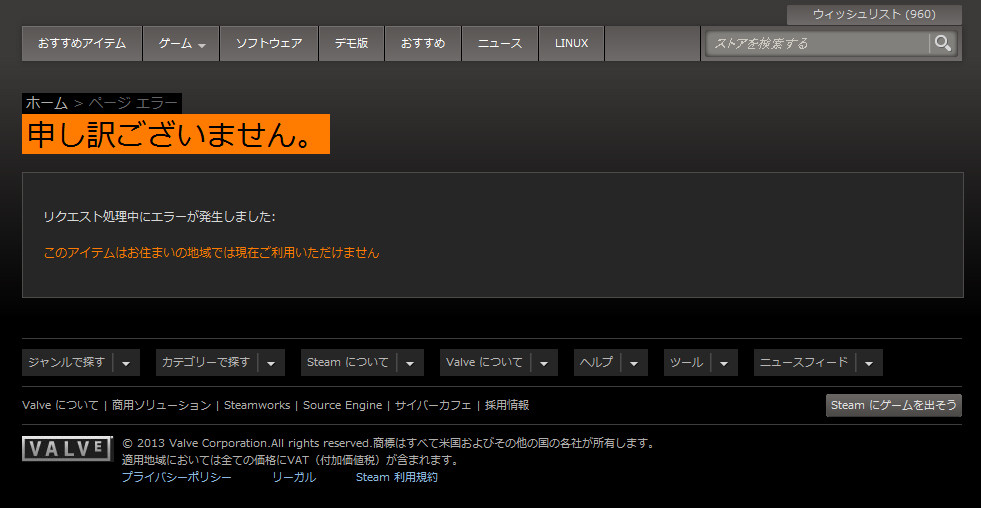
Task: Open the Steam について dropdown
Action: [x=362, y=362]
